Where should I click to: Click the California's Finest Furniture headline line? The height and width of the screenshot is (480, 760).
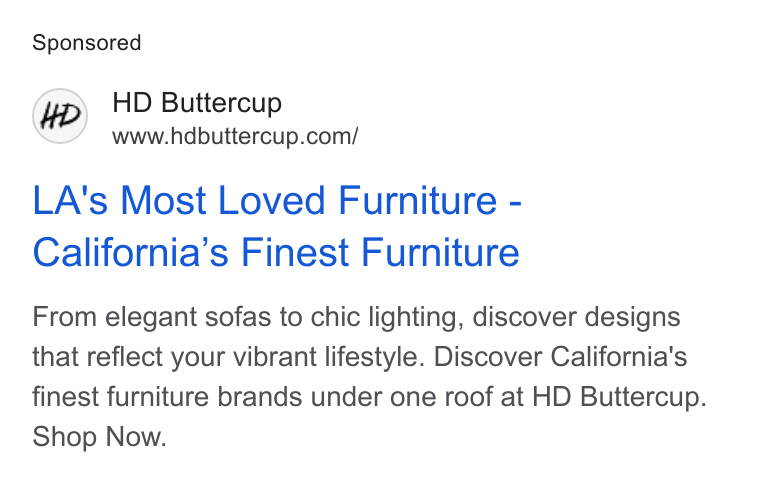276,252
